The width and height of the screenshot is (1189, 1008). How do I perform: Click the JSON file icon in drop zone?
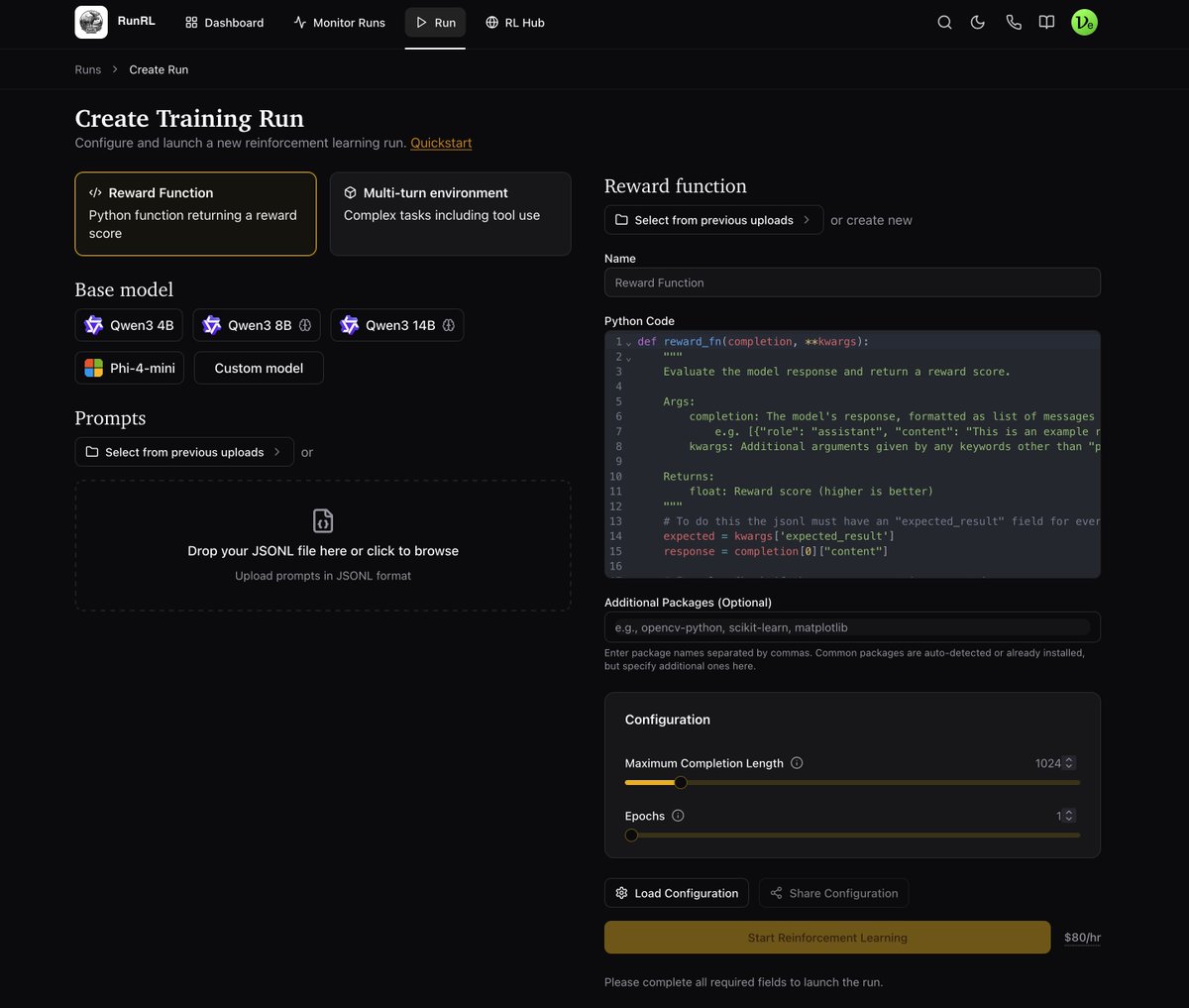(323, 520)
